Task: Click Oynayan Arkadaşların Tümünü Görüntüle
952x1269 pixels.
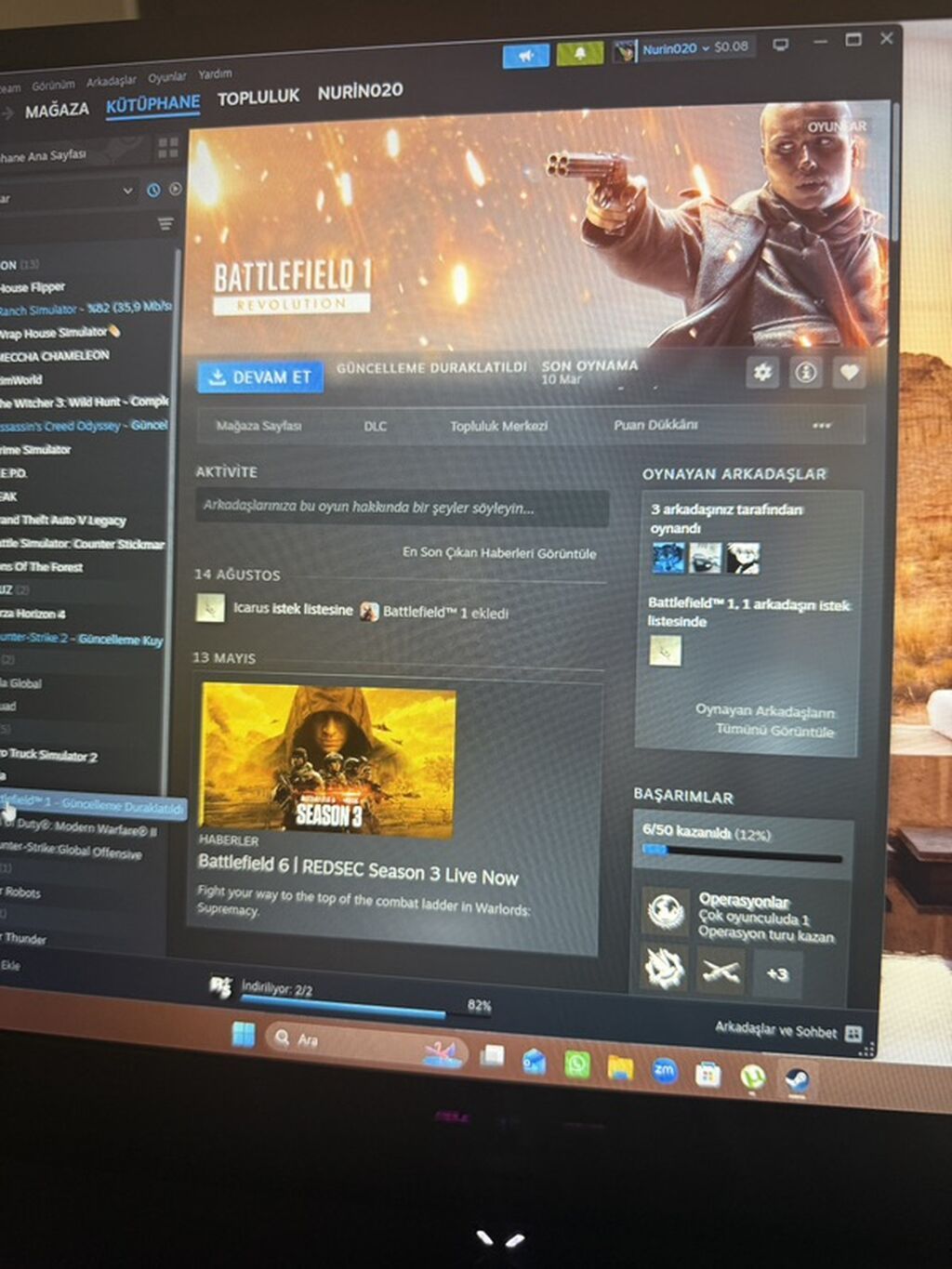Action: pos(765,720)
